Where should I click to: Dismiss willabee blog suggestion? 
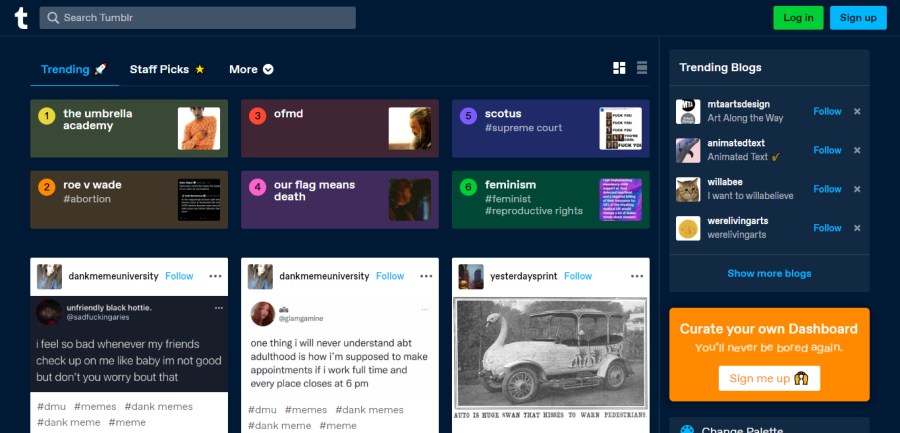pyautogui.click(x=857, y=189)
